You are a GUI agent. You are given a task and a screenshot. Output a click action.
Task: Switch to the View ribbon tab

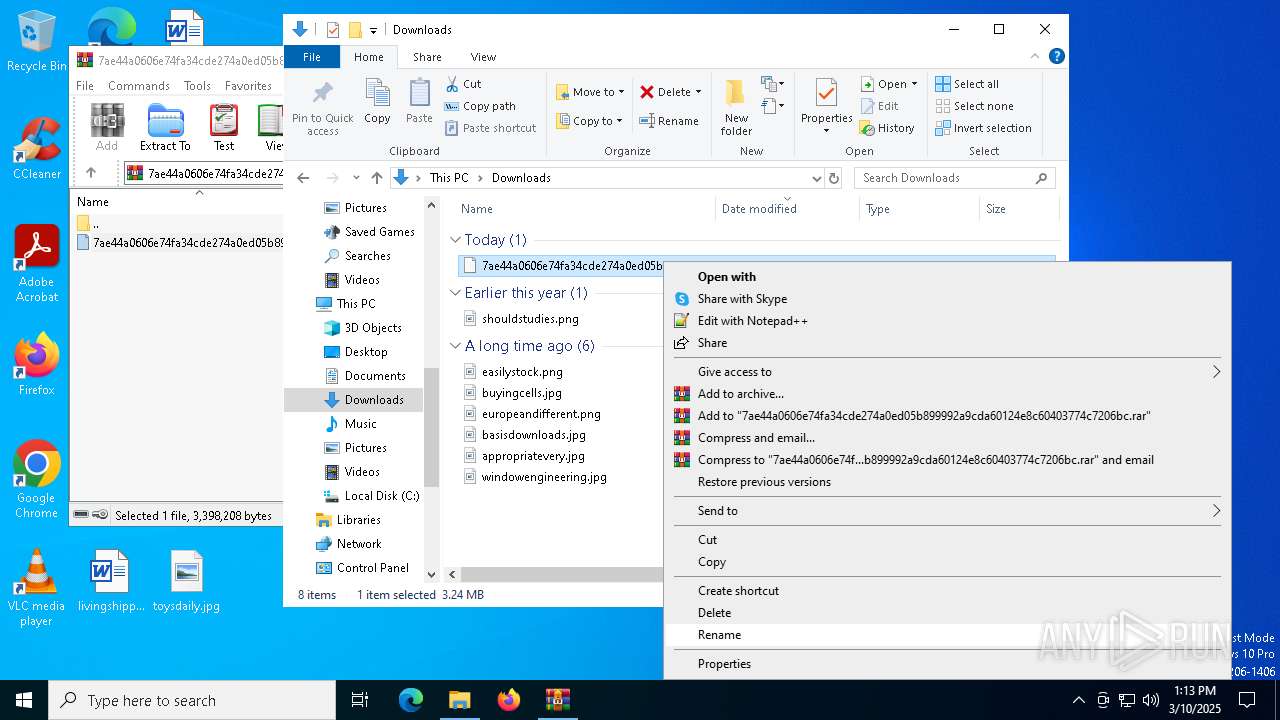click(483, 57)
